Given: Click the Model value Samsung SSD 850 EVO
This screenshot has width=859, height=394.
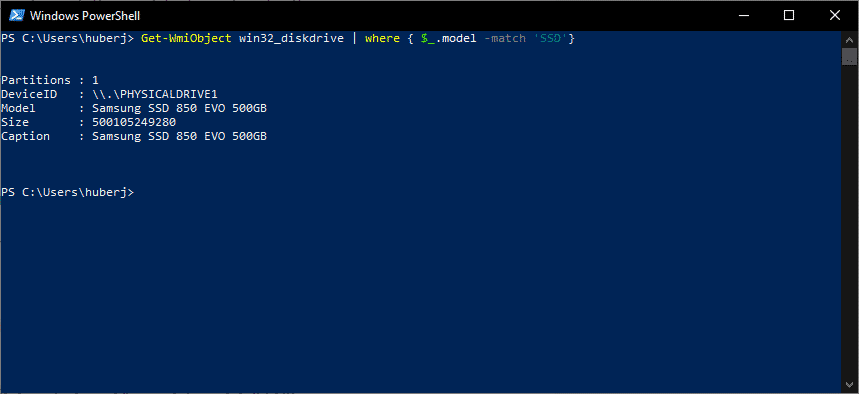Looking at the screenshot, I should coord(179,109).
